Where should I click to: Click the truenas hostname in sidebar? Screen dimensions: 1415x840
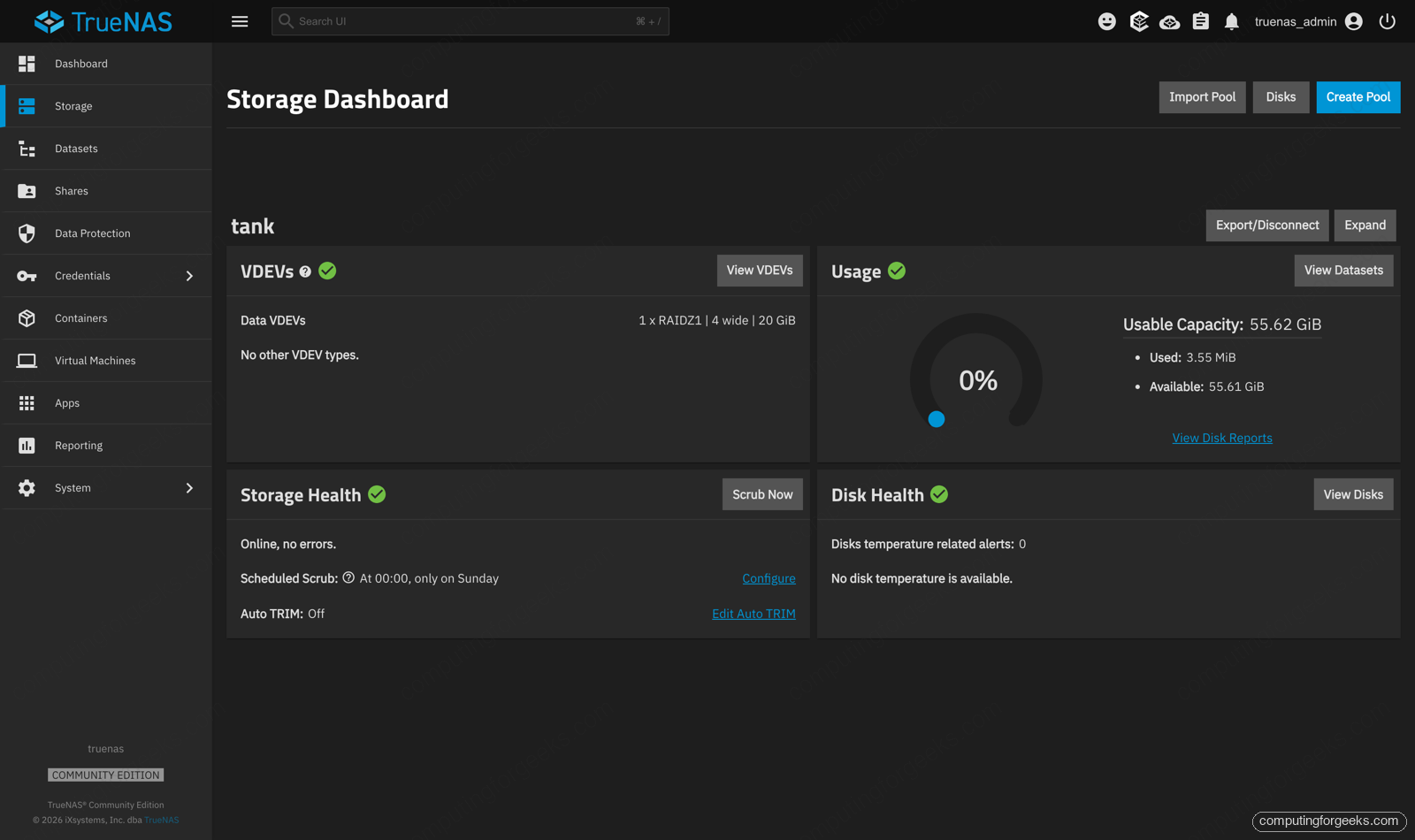click(106, 749)
